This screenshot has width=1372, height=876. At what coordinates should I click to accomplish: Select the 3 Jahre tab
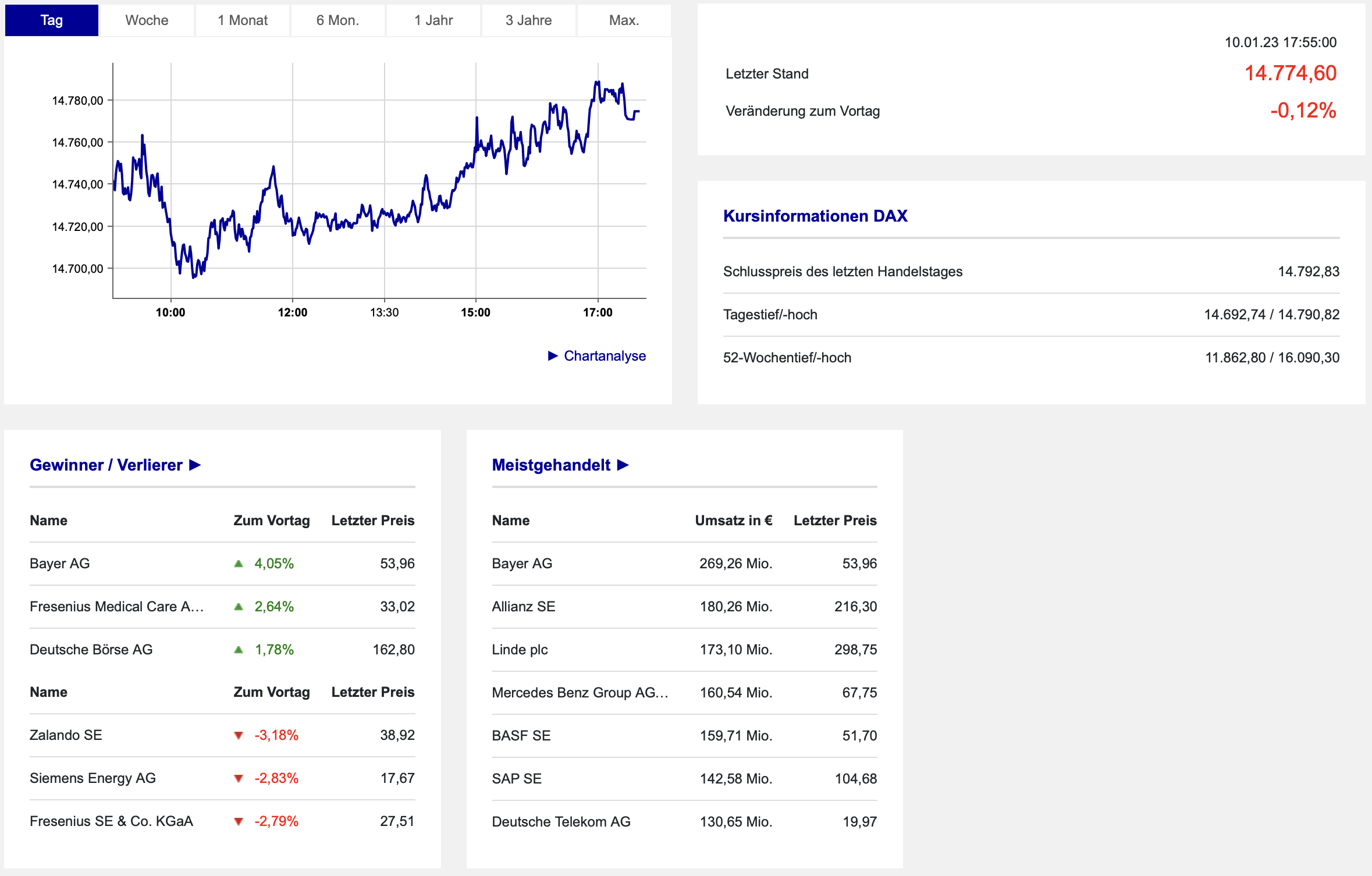coord(528,20)
